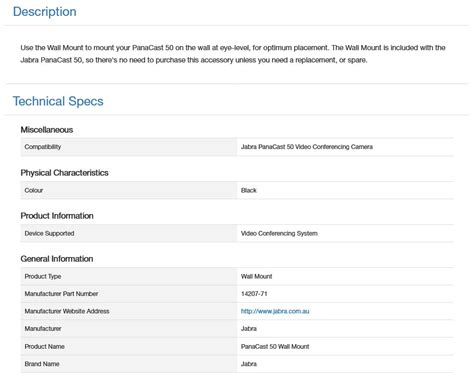Select the Video Conferencing System value
Screen dimensions: 474x381
pos(279,233)
